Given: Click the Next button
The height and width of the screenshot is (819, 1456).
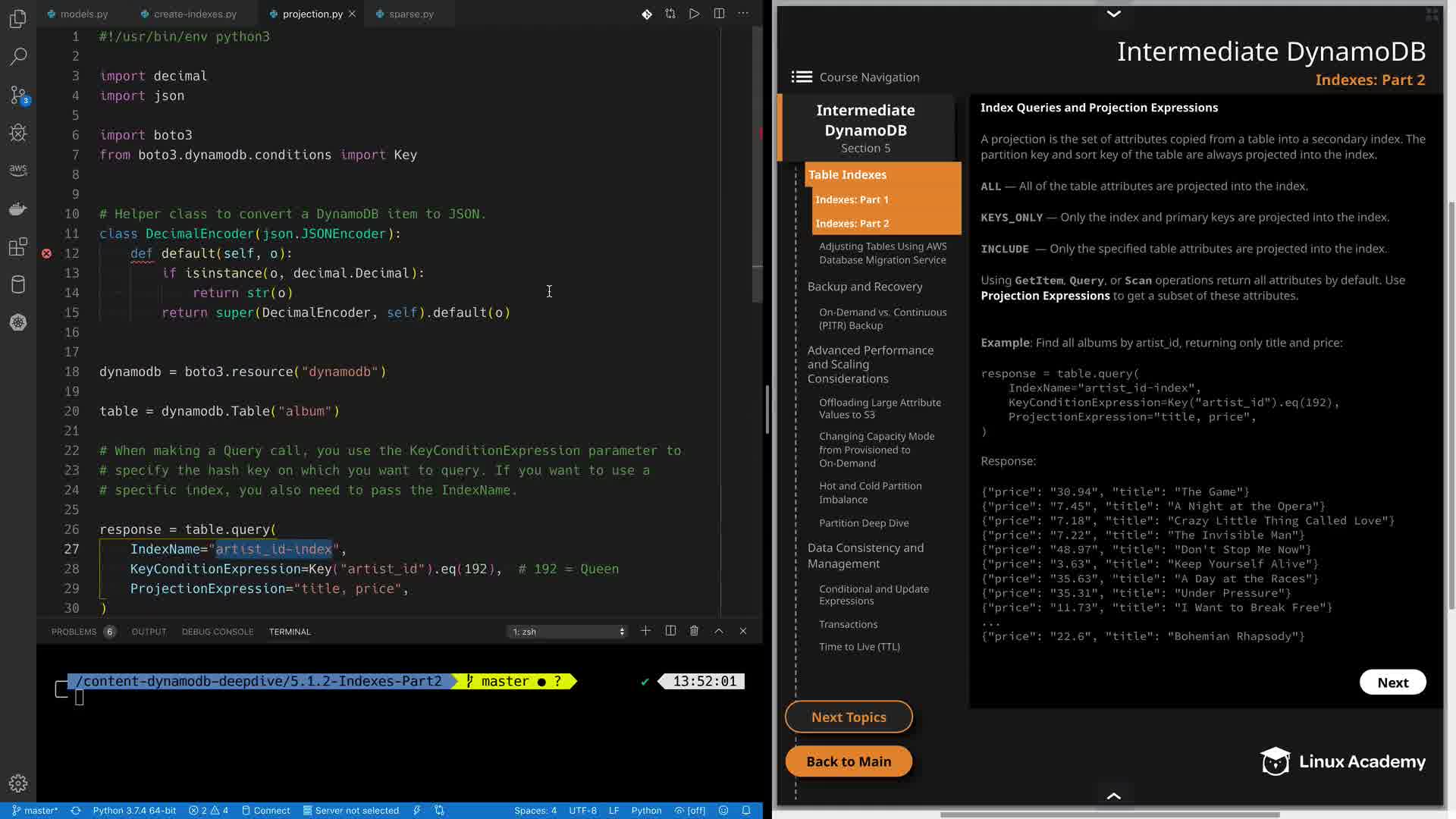Looking at the screenshot, I should 1392,682.
